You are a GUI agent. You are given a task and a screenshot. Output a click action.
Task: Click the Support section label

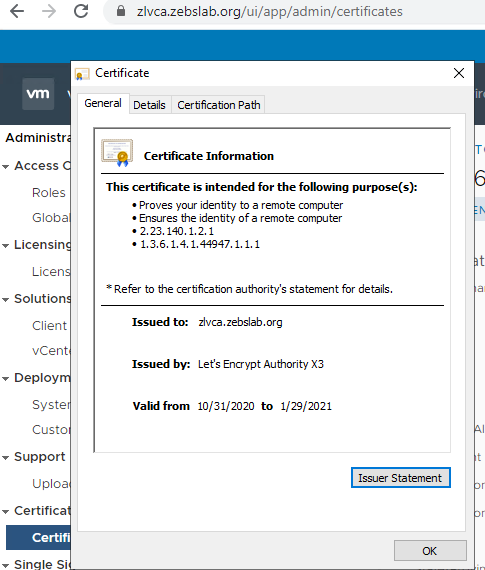(40, 457)
